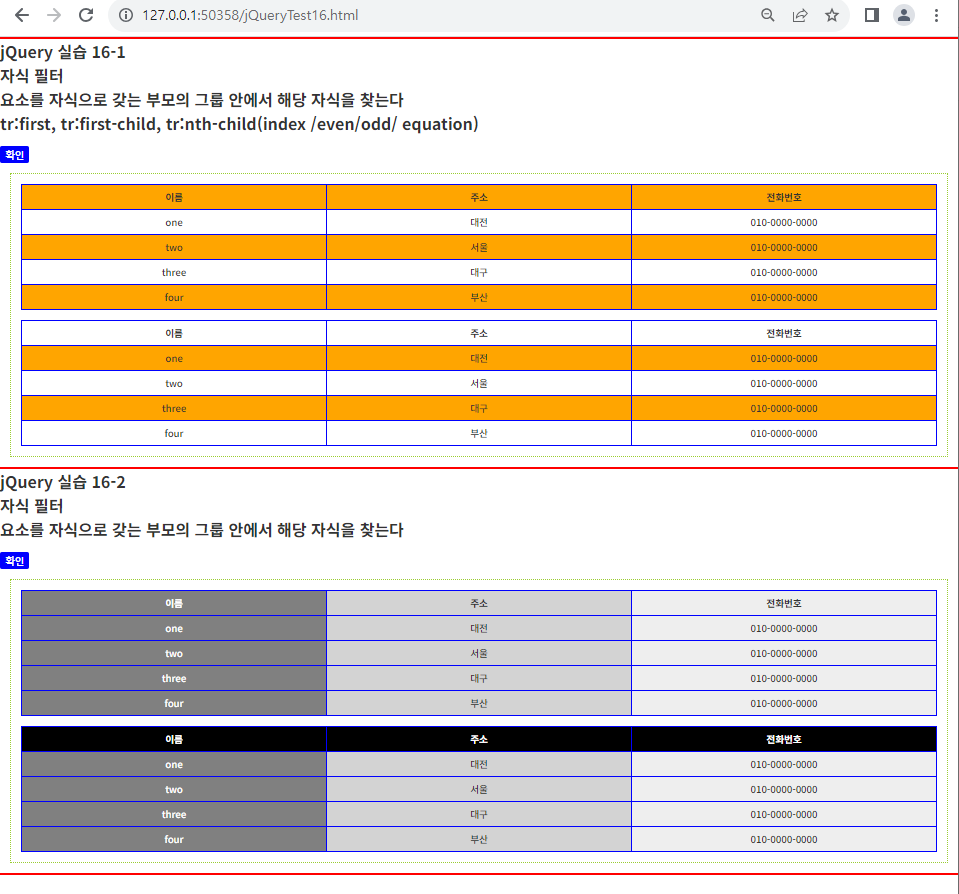Click orange 'three' cell in second table
959x894 pixels.
click(174, 408)
